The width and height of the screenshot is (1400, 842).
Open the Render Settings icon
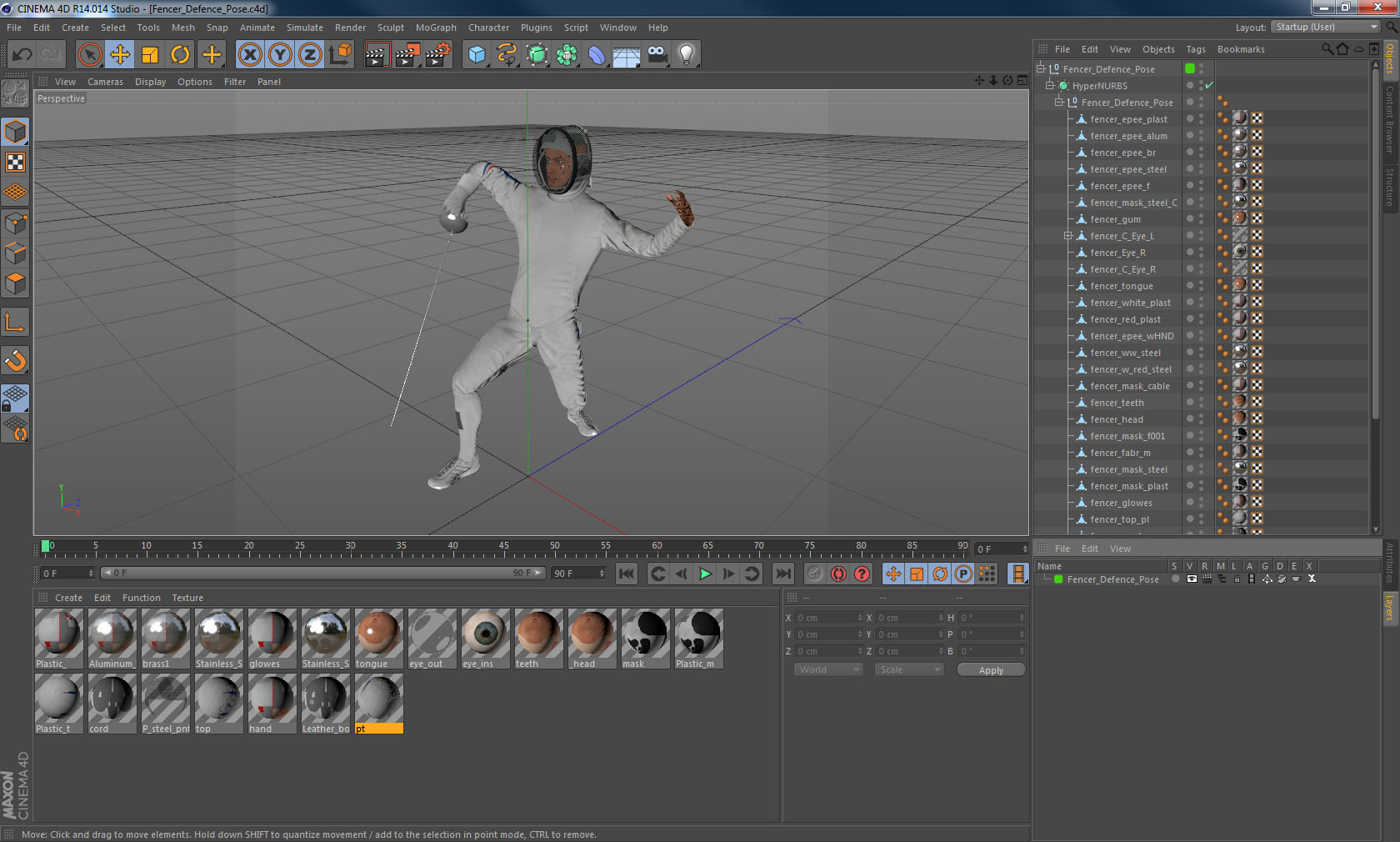pyautogui.click(x=438, y=55)
